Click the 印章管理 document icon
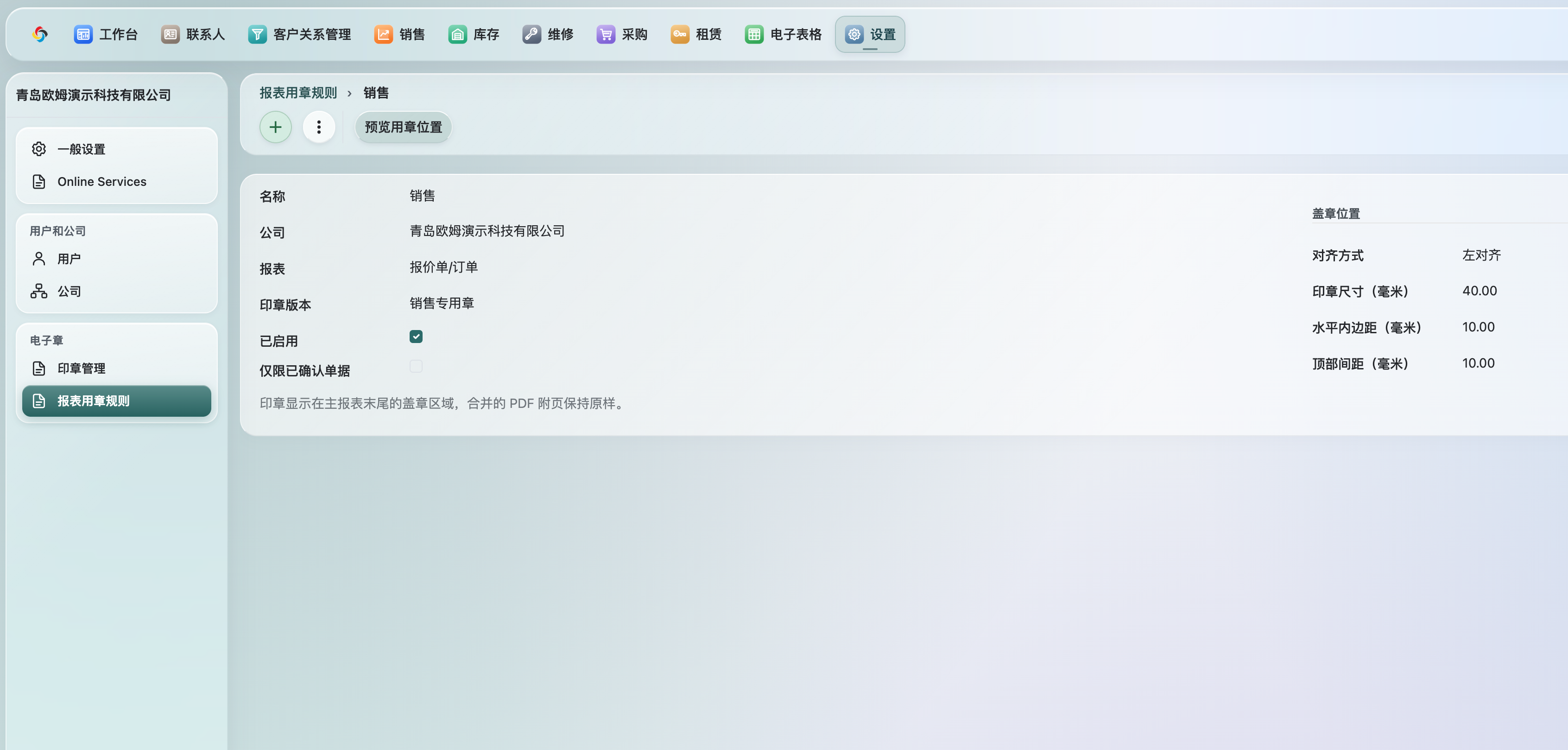This screenshot has height=750, width=1568. click(x=39, y=369)
